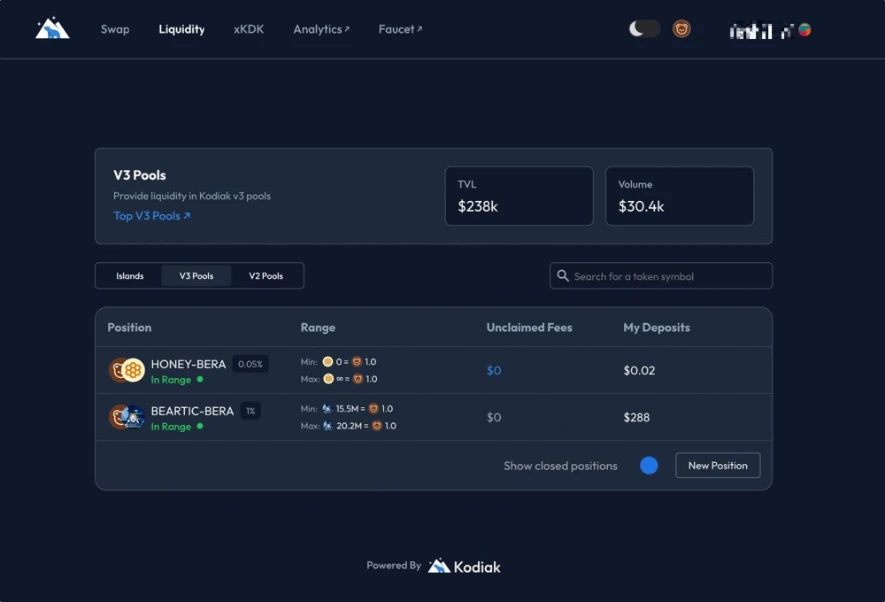
Task: Click the HONEY-BERA token pair icon
Action: pos(127,370)
